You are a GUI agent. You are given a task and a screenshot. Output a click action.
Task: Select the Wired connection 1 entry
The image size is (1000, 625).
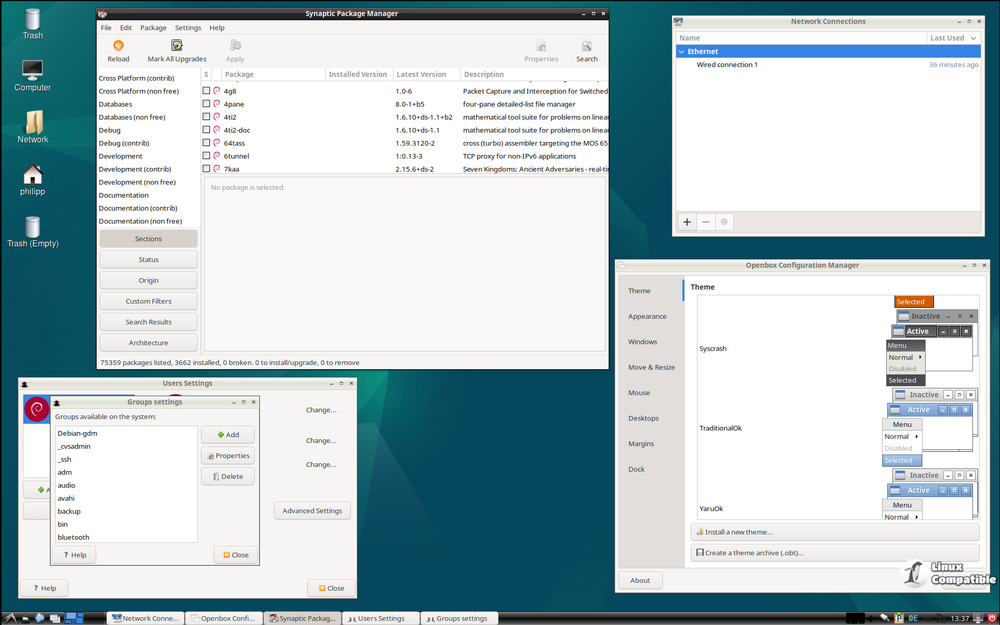727,65
